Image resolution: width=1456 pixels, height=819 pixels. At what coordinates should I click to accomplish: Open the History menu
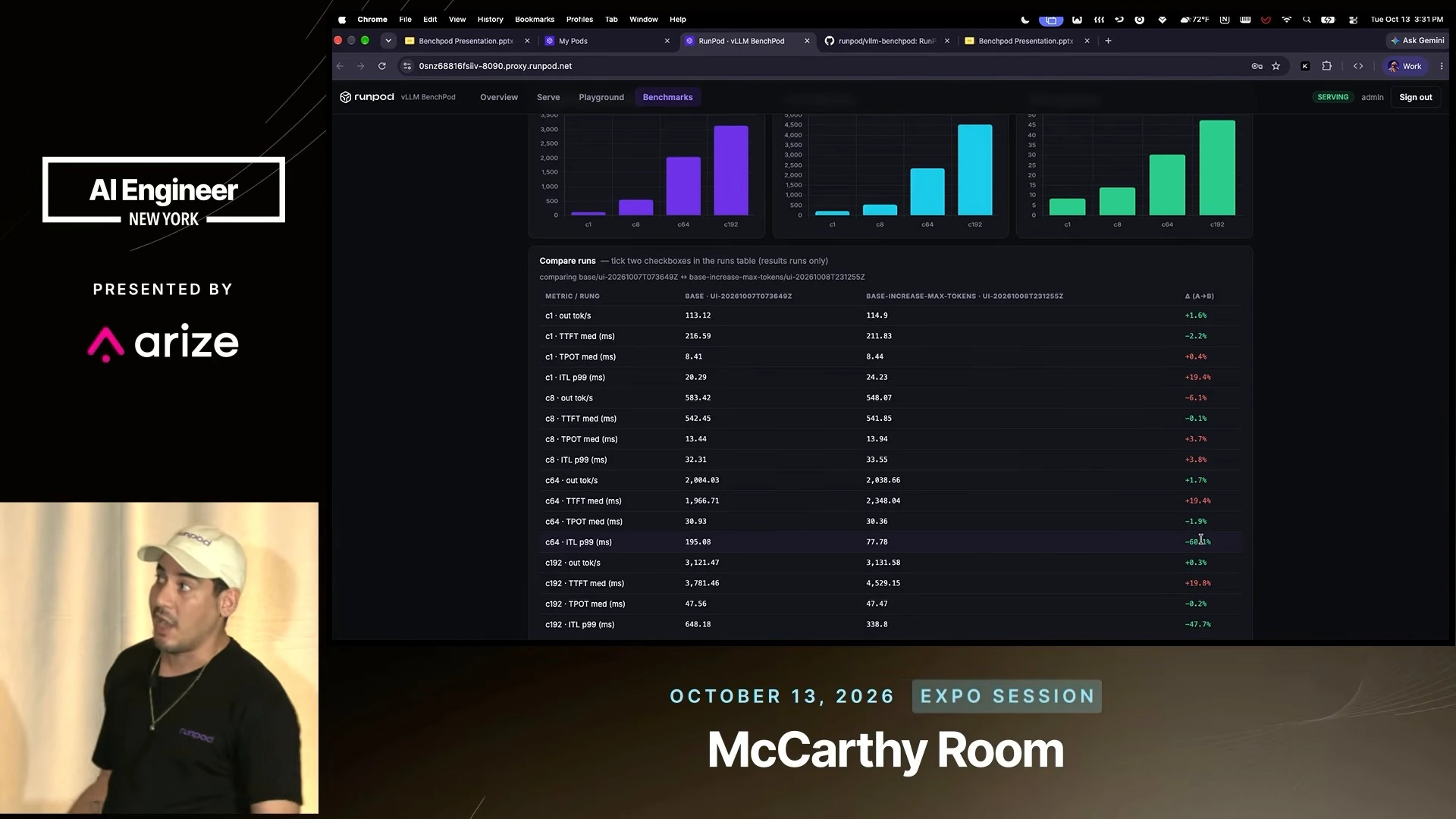[490, 20]
